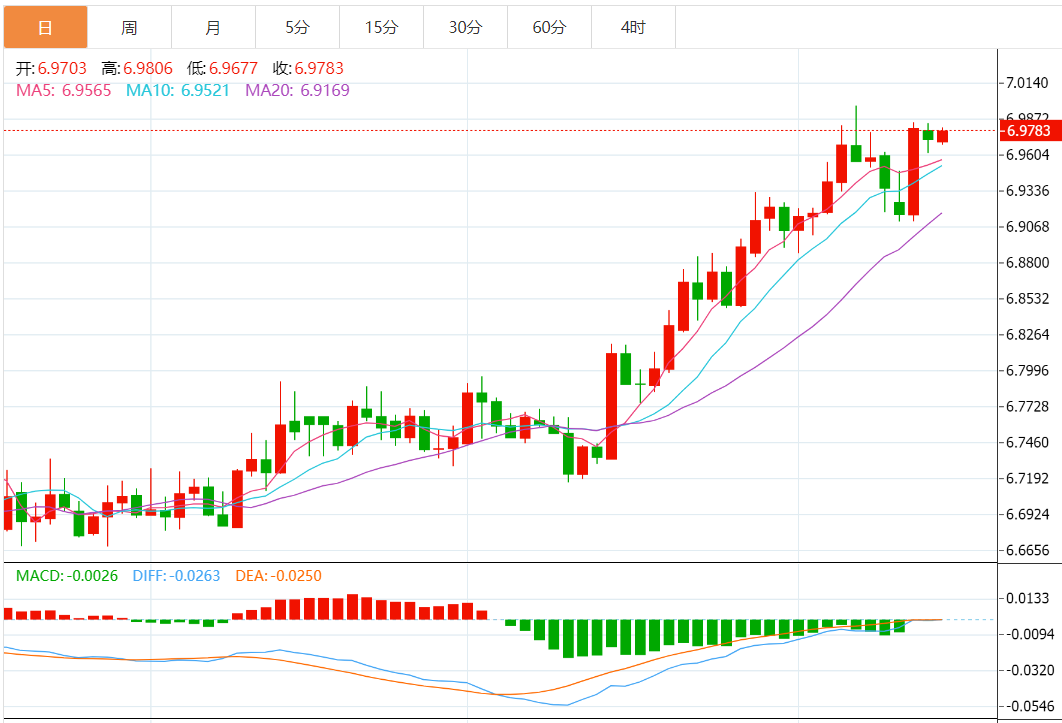Click the 6.9604 price axis label
The image size is (1062, 723).
[x=1027, y=154]
